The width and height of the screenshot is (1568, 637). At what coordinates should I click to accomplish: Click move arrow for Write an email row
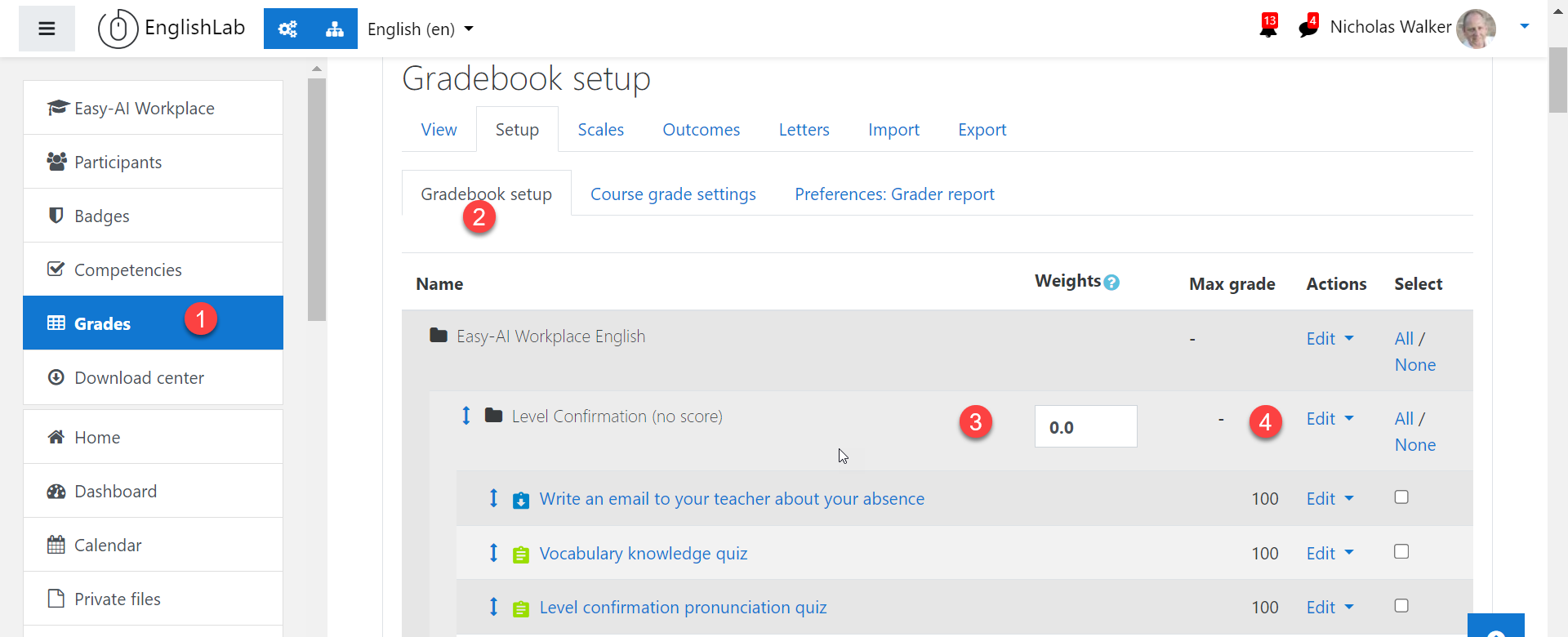click(493, 498)
